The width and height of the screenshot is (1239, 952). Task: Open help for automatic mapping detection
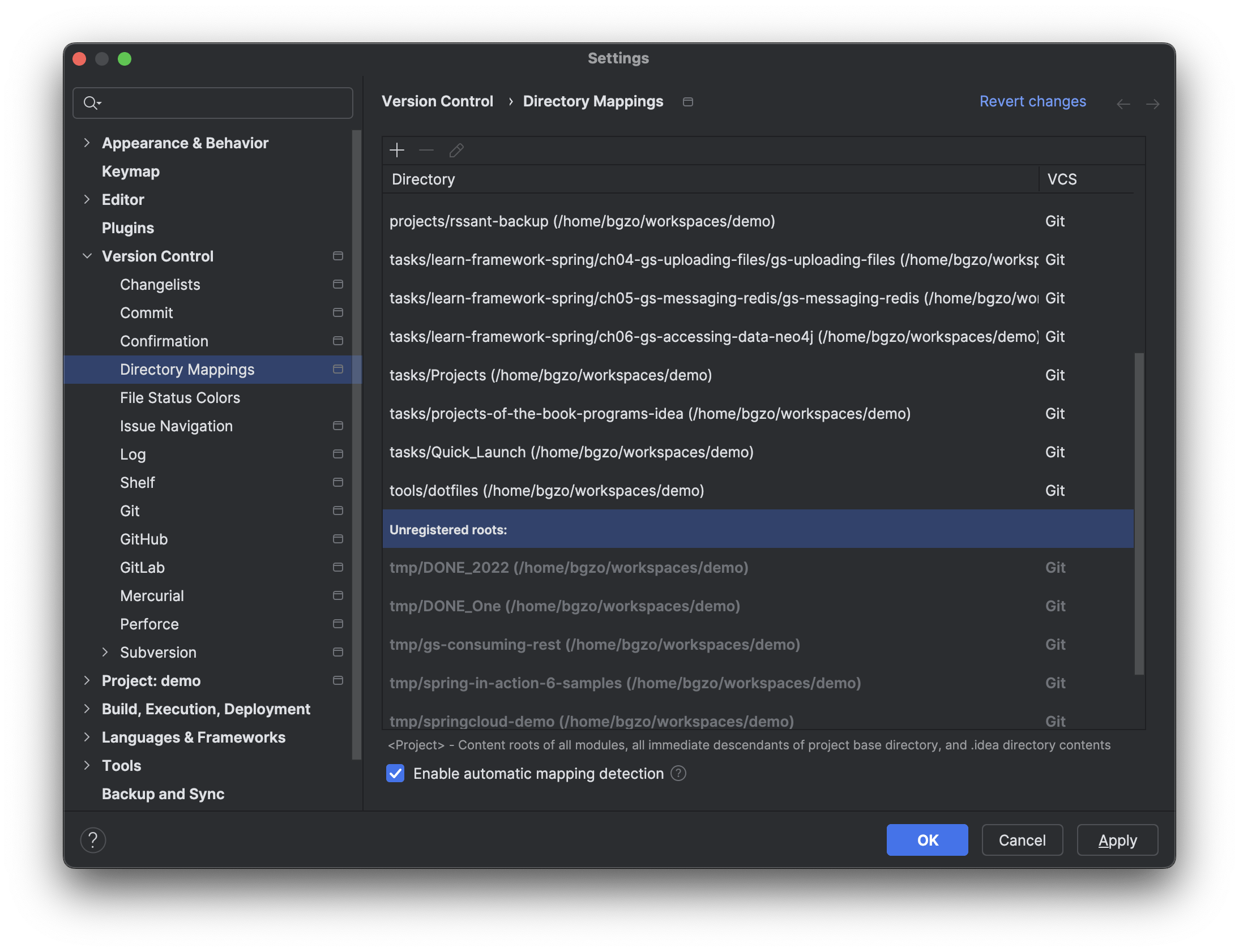(x=678, y=774)
